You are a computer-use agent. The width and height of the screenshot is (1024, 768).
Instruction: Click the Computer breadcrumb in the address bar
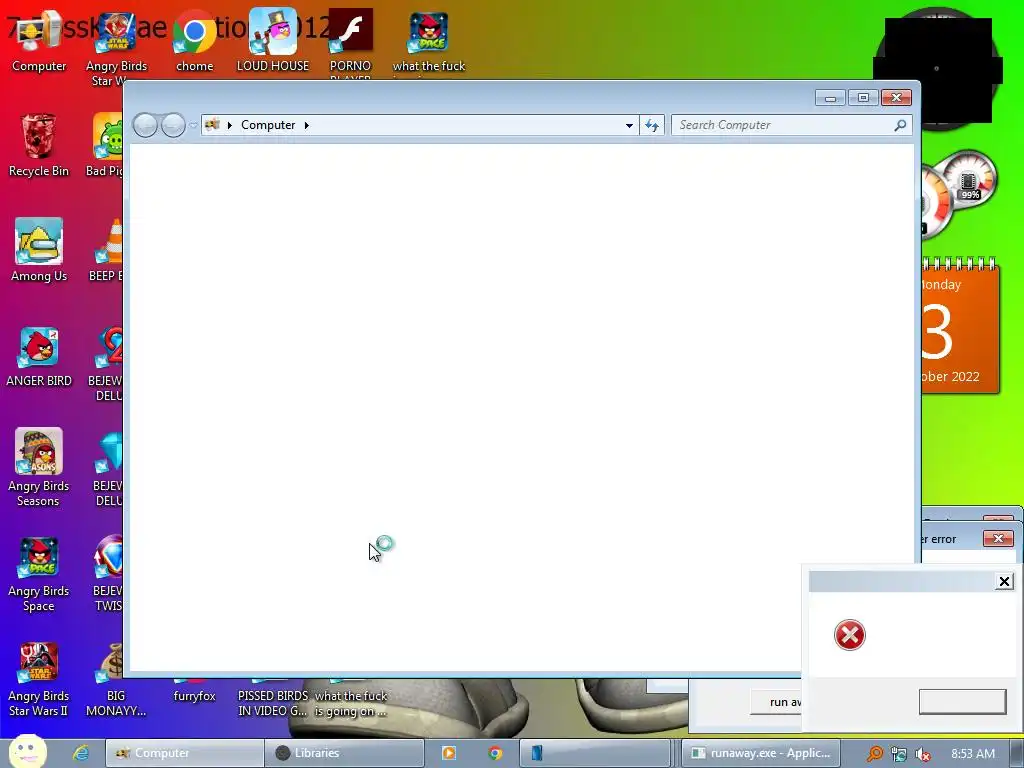click(x=268, y=125)
